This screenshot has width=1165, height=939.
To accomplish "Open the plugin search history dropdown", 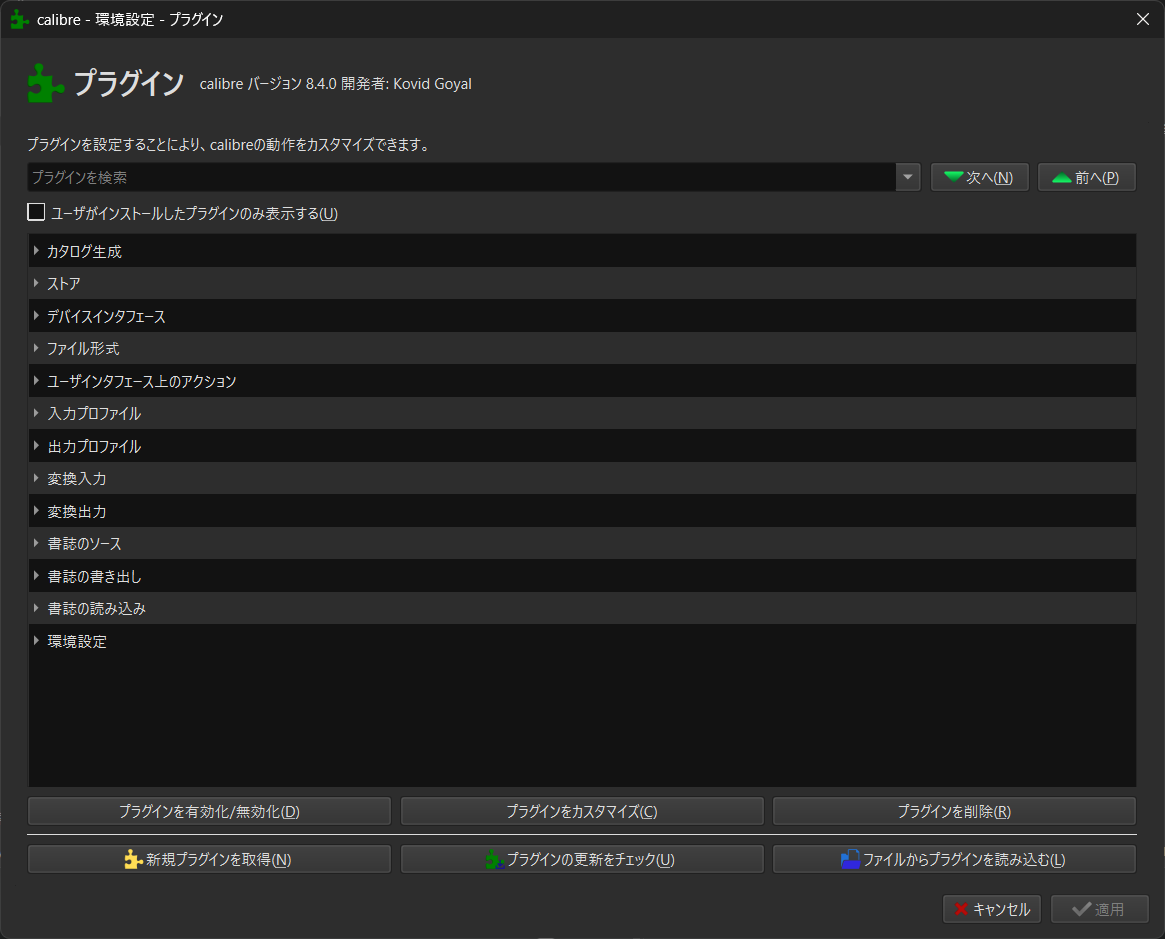I will pyautogui.click(x=907, y=176).
